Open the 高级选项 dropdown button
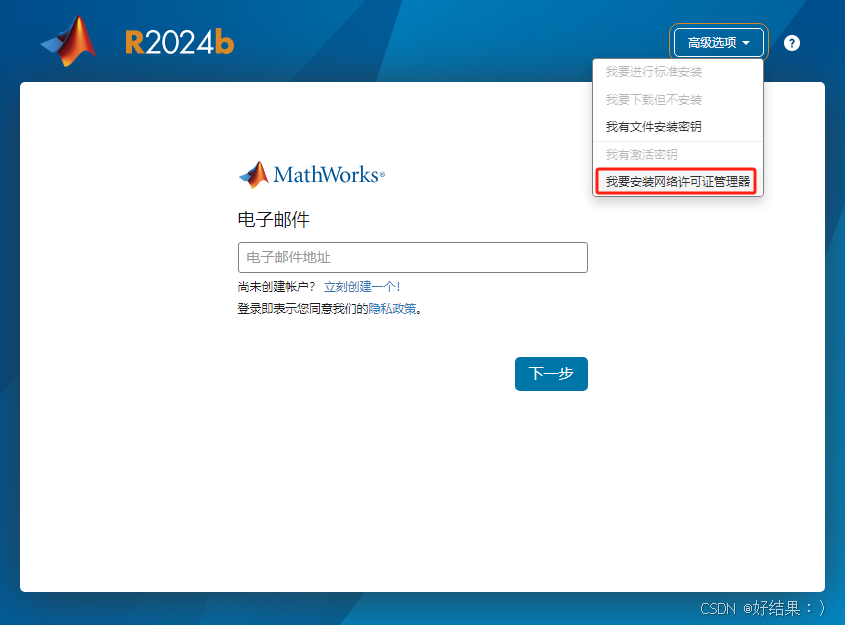The image size is (845, 625). (x=718, y=43)
